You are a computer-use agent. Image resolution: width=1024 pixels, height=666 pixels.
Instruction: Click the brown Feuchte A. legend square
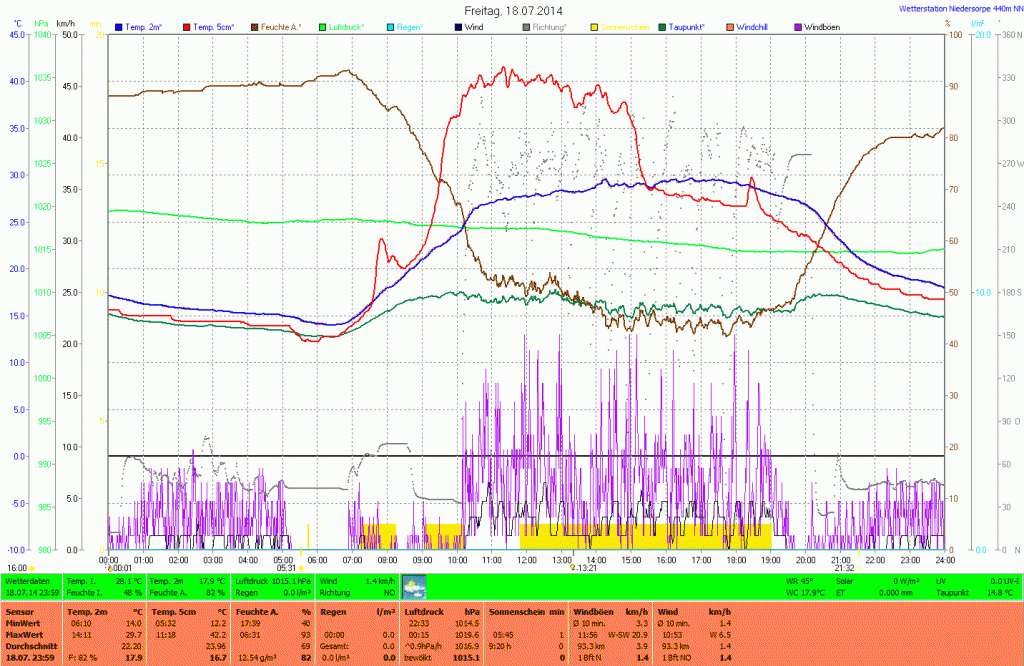point(255,27)
